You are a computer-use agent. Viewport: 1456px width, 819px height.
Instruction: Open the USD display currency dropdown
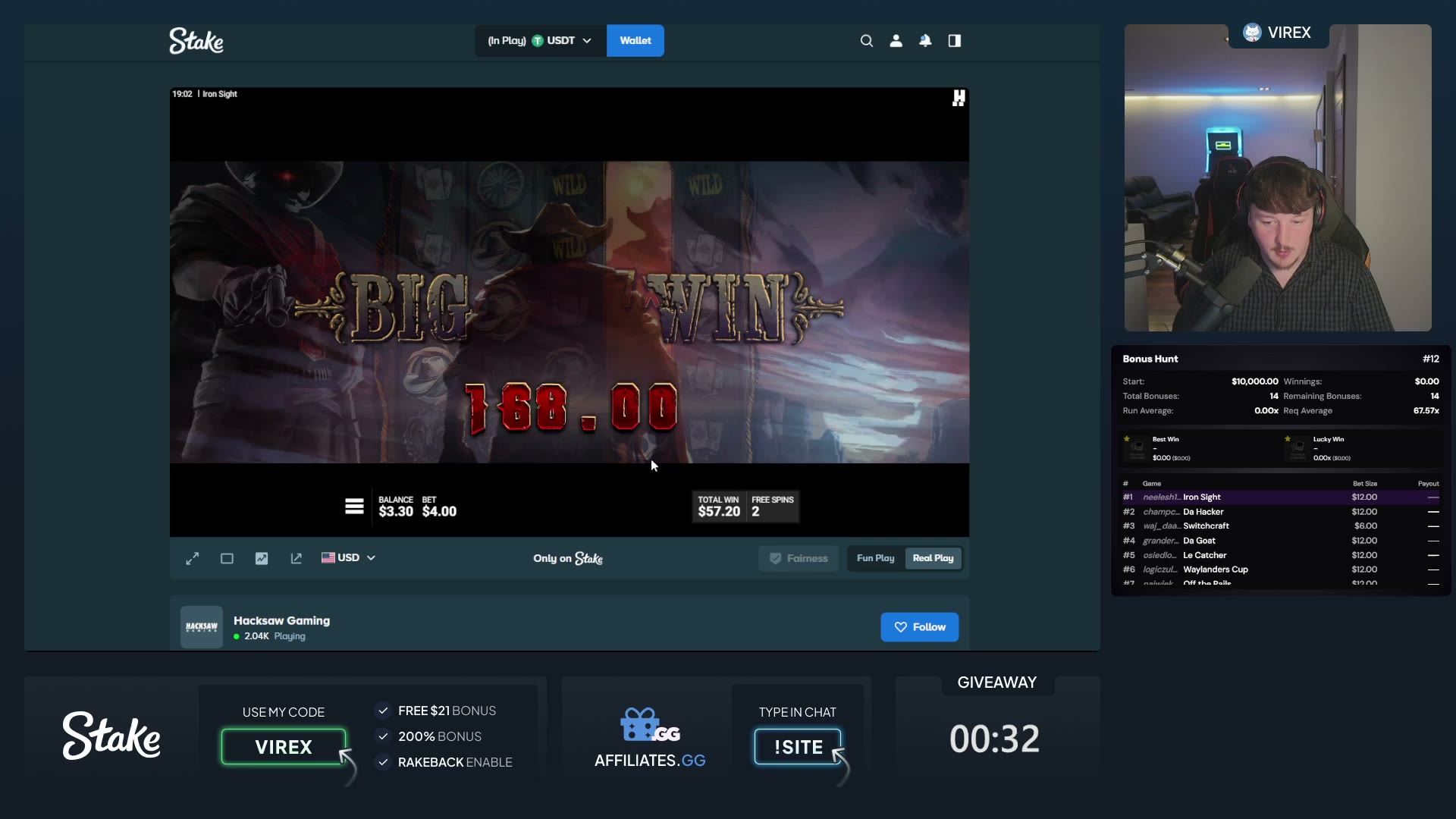pyautogui.click(x=348, y=558)
